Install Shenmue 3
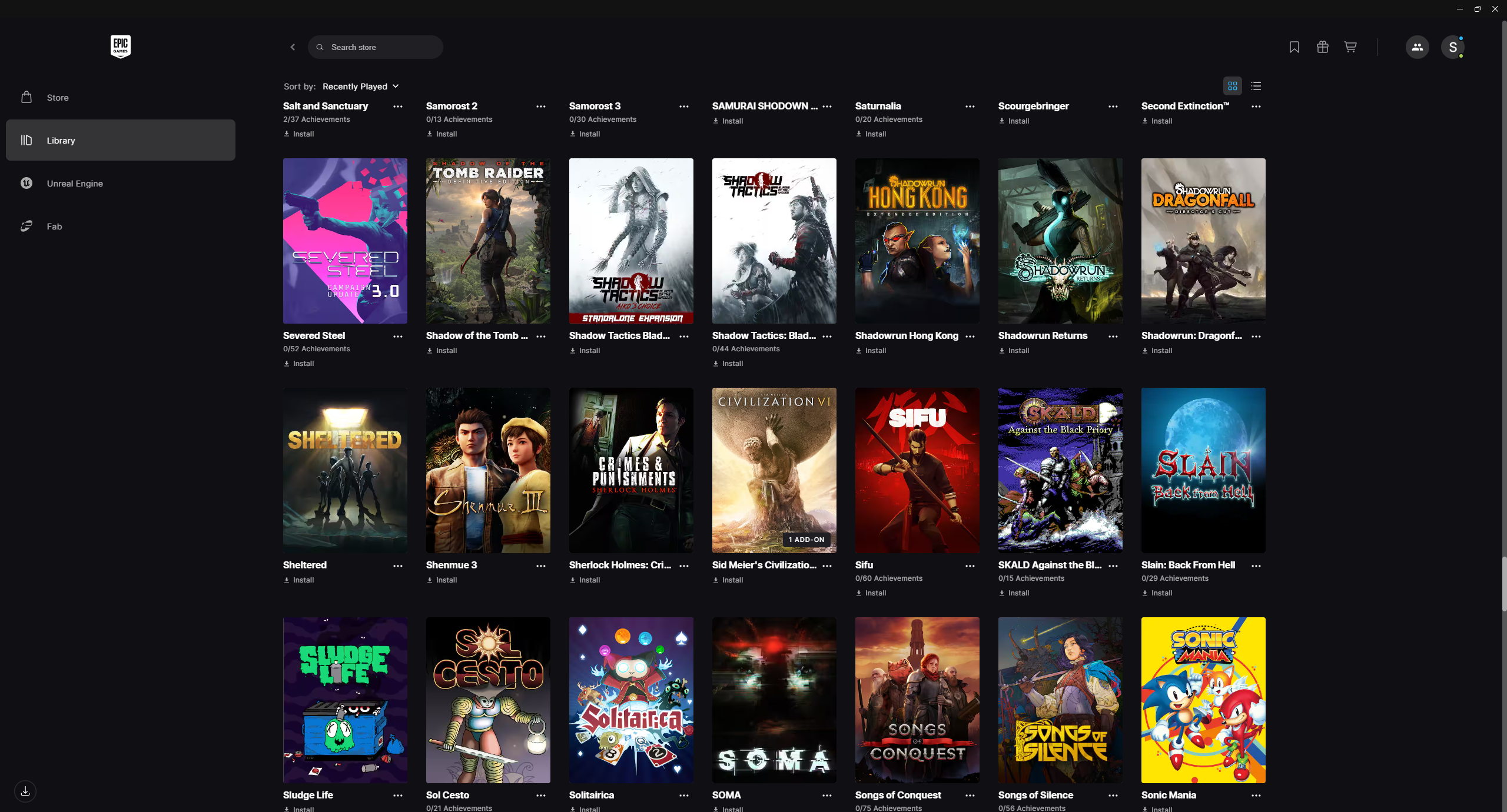Viewport: 1507px width, 812px height. pos(442,580)
